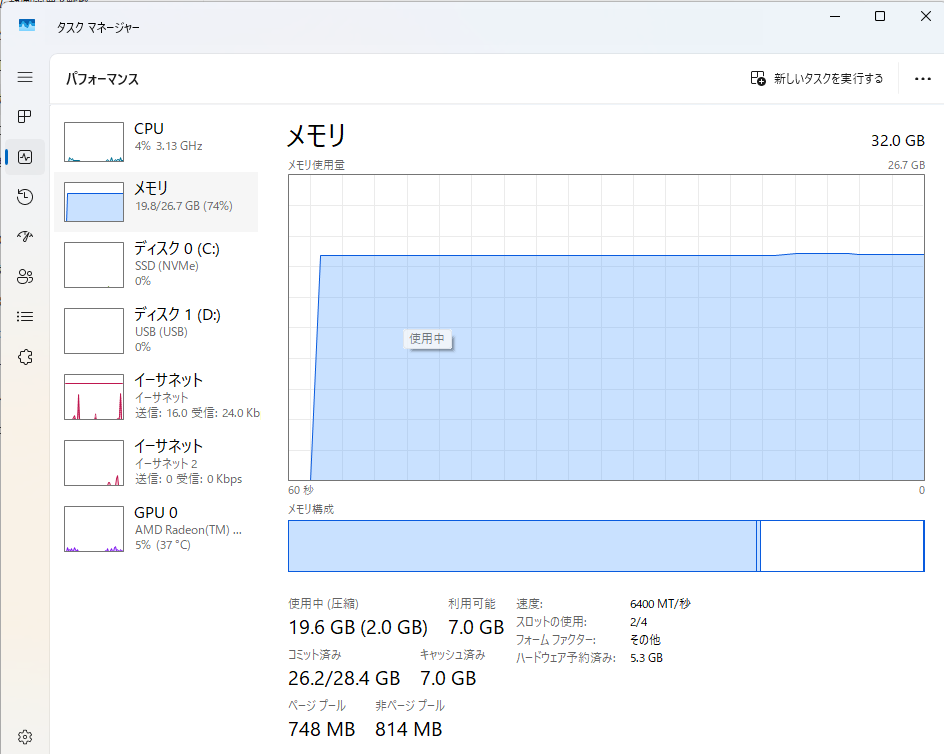Image resolution: width=944 pixels, height=754 pixels.
Task: Click the memory composition bar
Action: click(606, 546)
